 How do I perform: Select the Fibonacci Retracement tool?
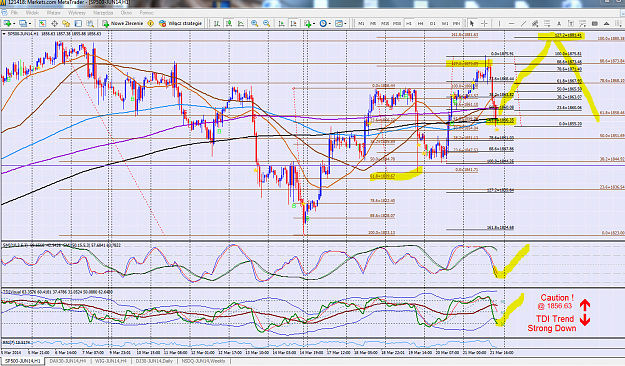pos(547,24)
